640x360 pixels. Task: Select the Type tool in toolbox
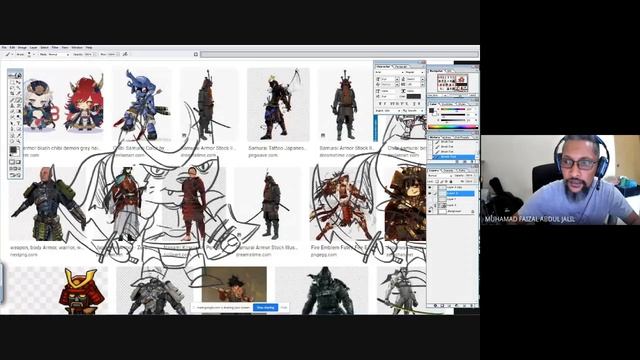tap(19, 123)
